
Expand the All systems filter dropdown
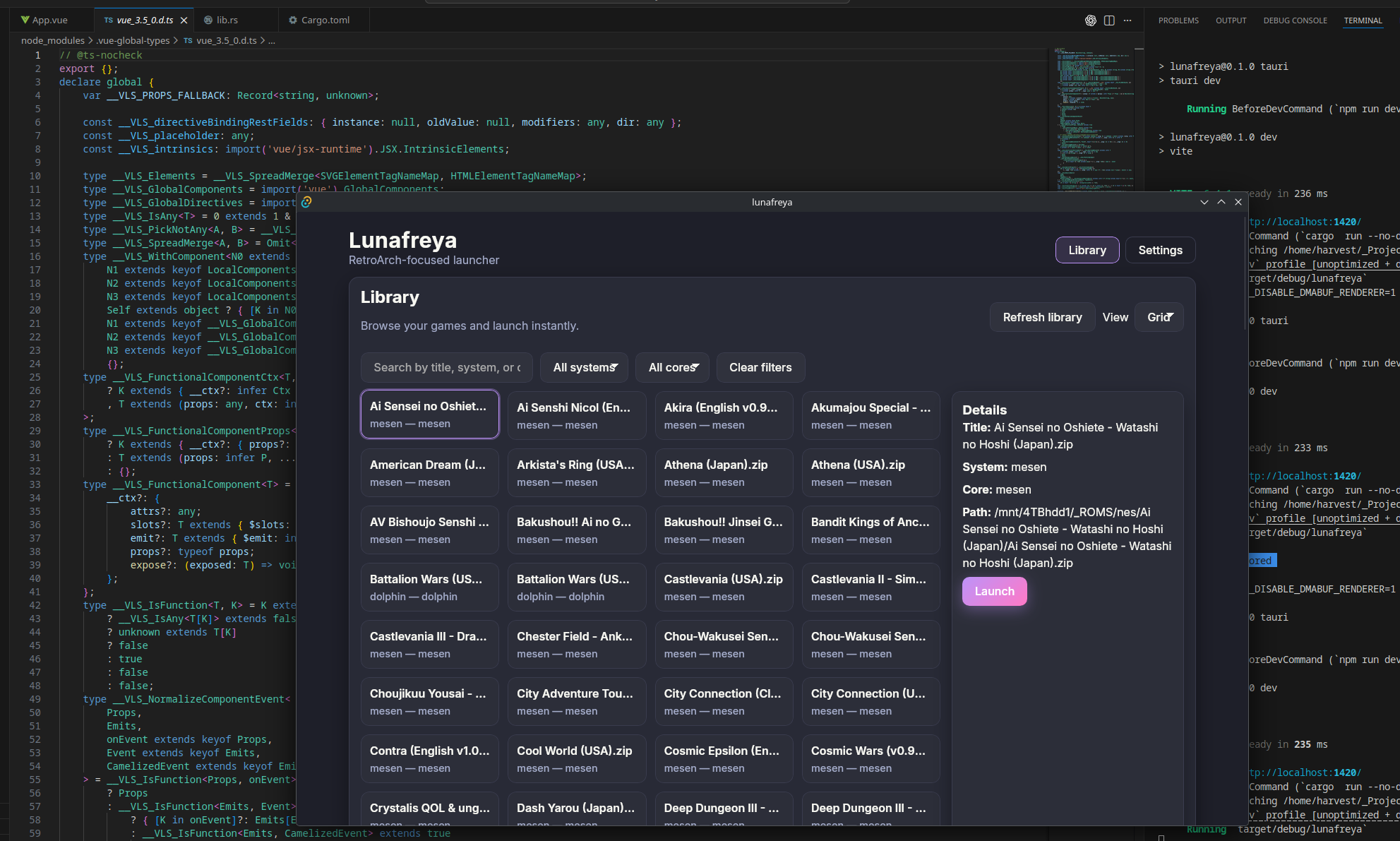tap(585, 367)
